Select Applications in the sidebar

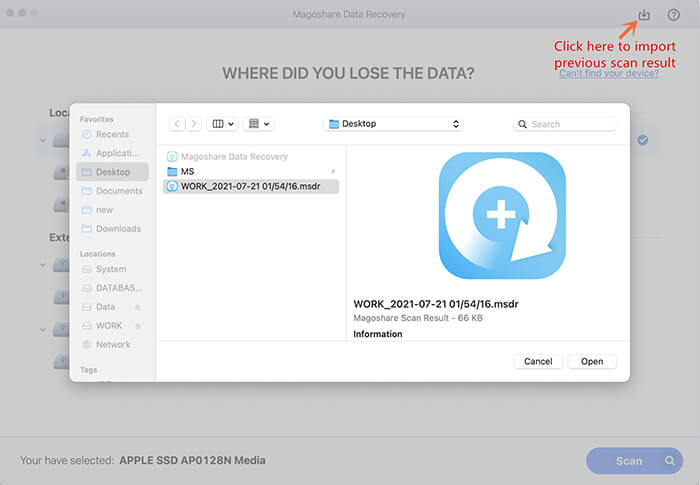(x=112, y=153)
